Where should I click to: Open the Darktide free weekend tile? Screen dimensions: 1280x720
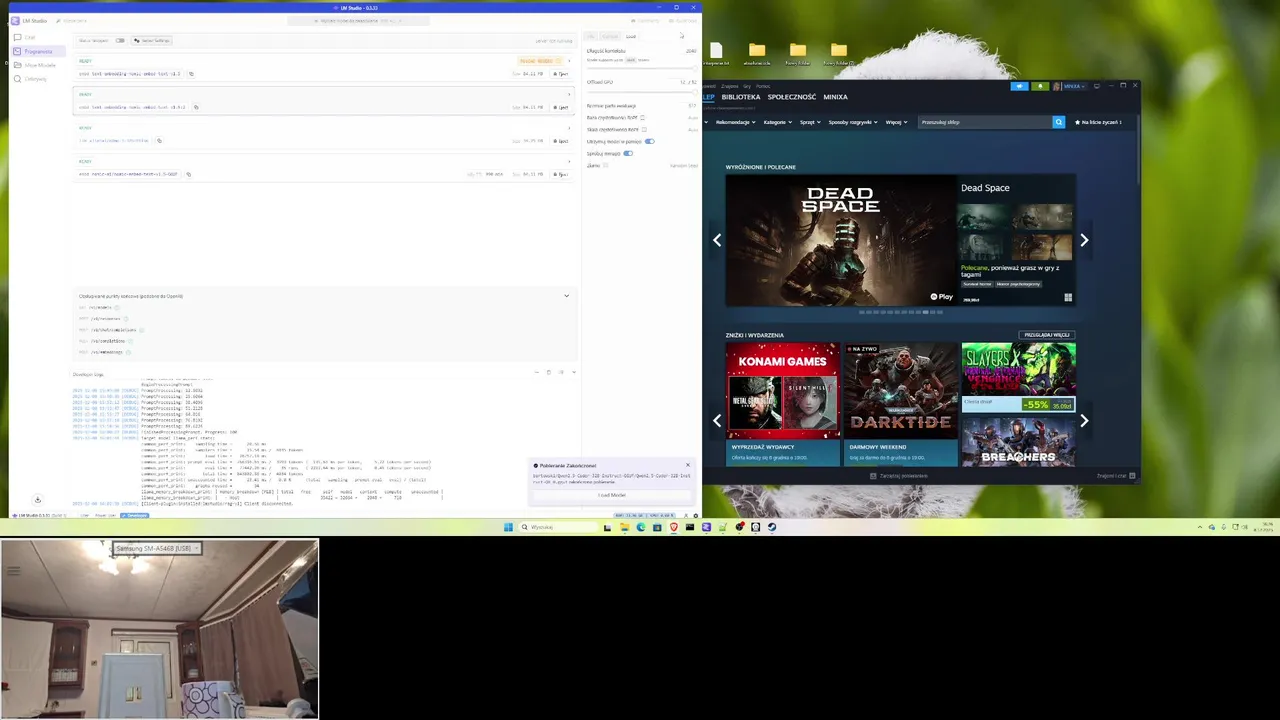pyautogui.click(x=901, y=404)
